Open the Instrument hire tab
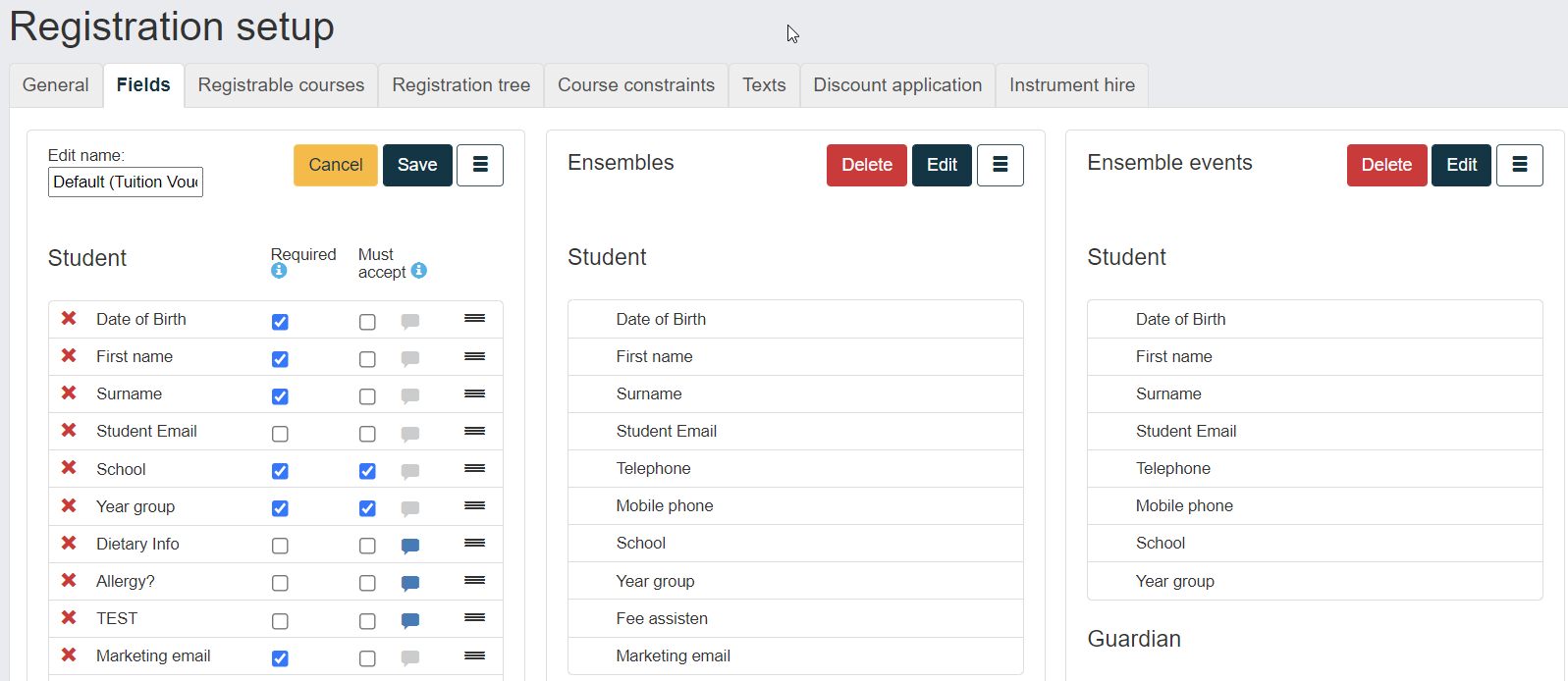Viewport: 1568px width, 681px height. point(1072,85)
